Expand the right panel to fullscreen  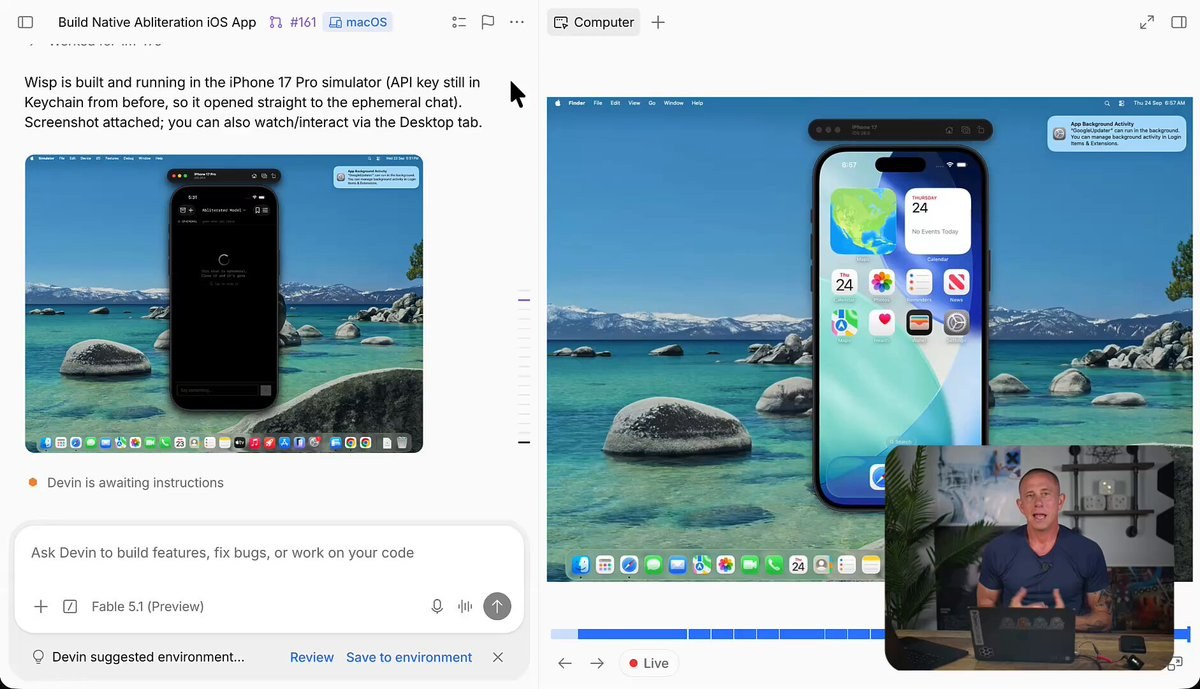1147,22
